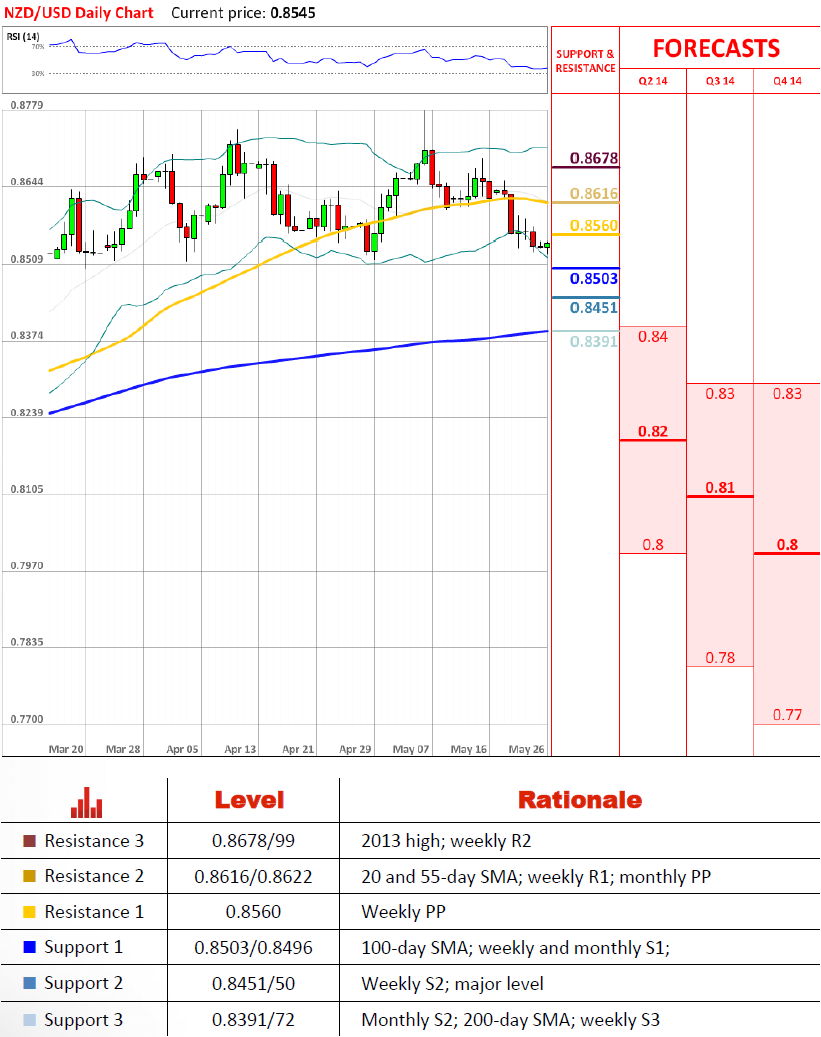Click the 0.8560 resistance level label
The width and height of the screenshot is (821, 1037).
tap(594, 226)
